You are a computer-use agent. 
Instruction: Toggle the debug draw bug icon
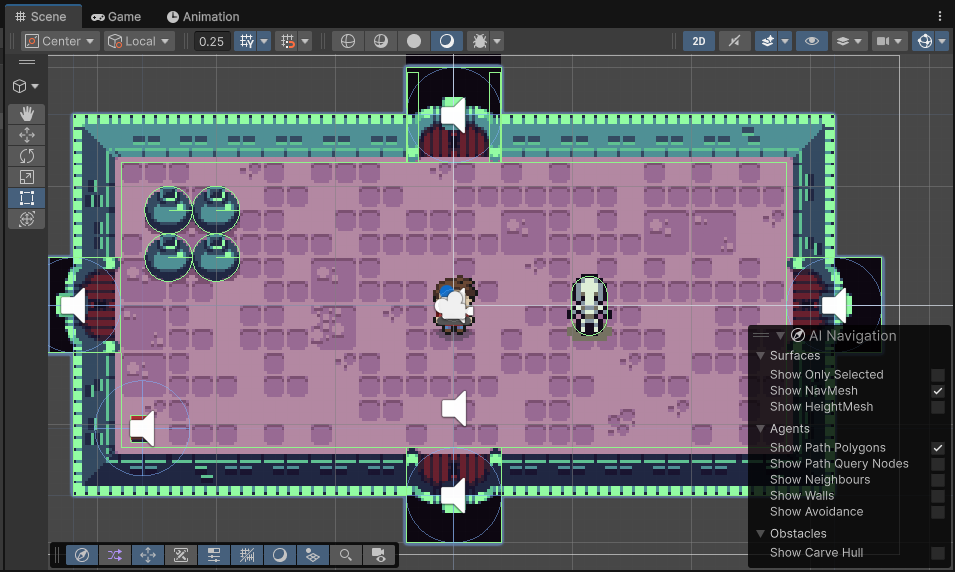[480, 41]
